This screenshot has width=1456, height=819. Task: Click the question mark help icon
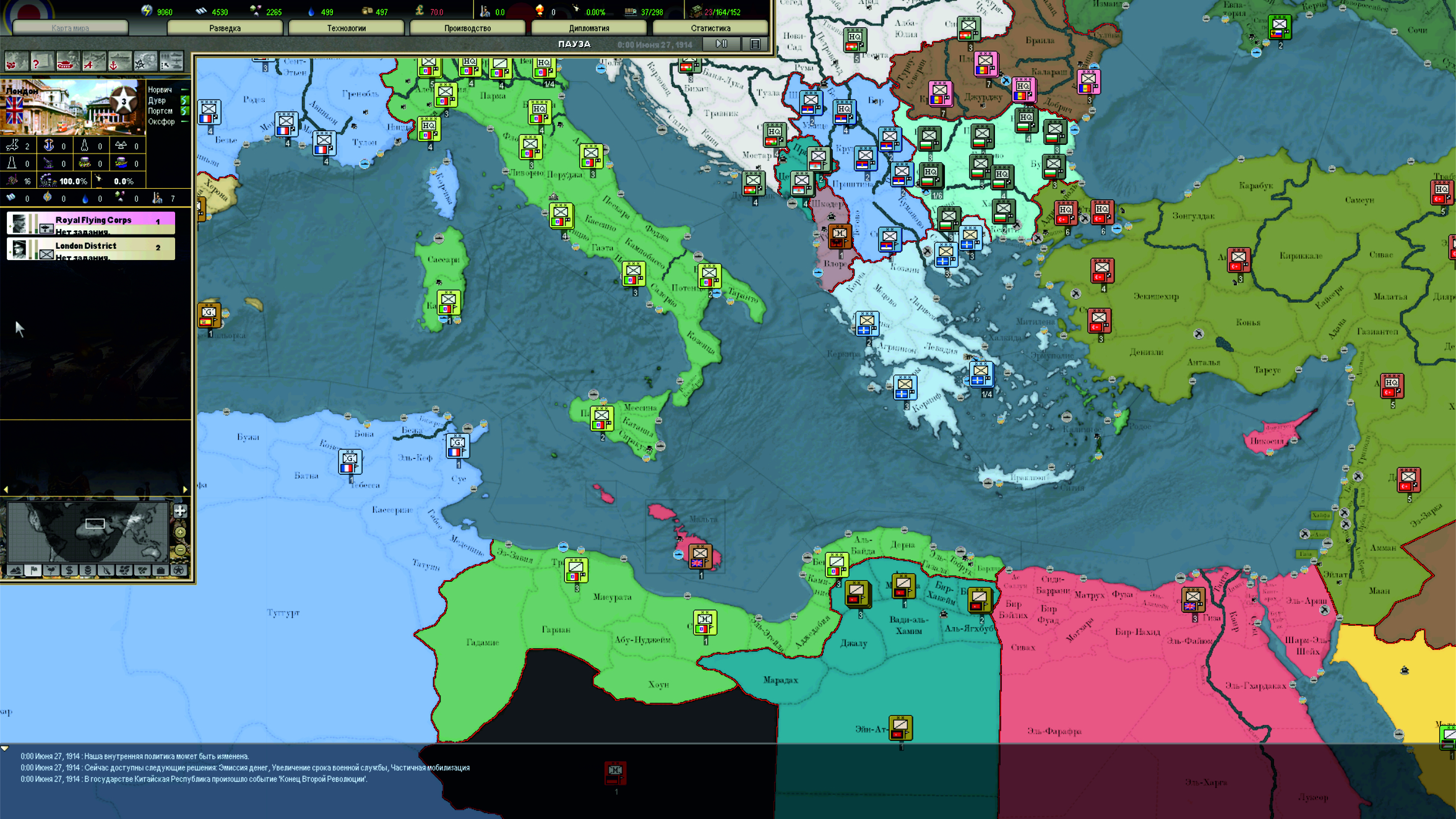coord(42,62)
